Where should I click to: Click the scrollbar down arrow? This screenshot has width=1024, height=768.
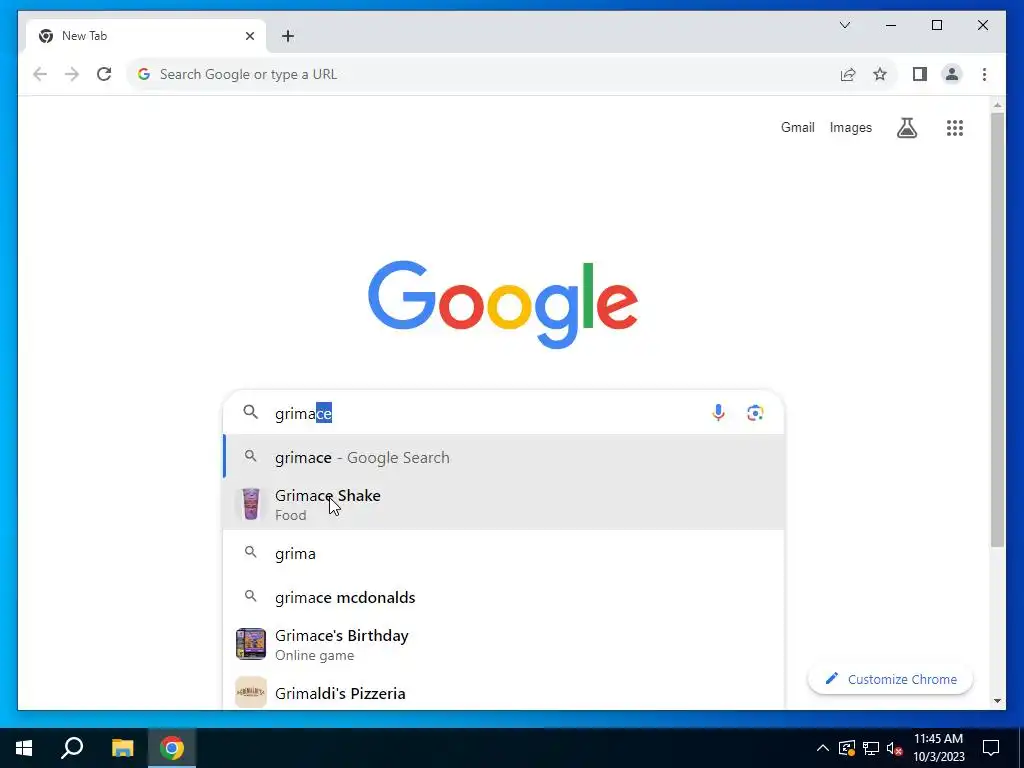click(997, 701)
